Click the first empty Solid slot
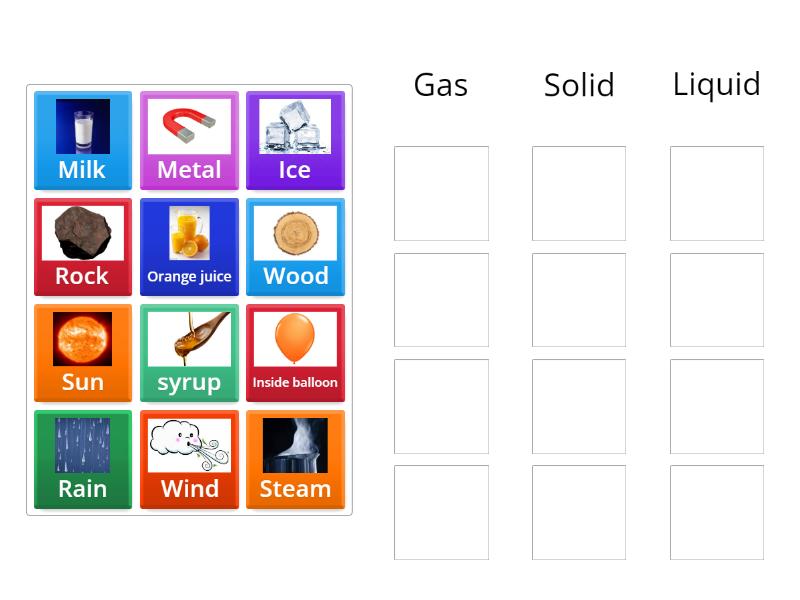The width and height of the screenshot is (800, 600). (x=579, y=193)
